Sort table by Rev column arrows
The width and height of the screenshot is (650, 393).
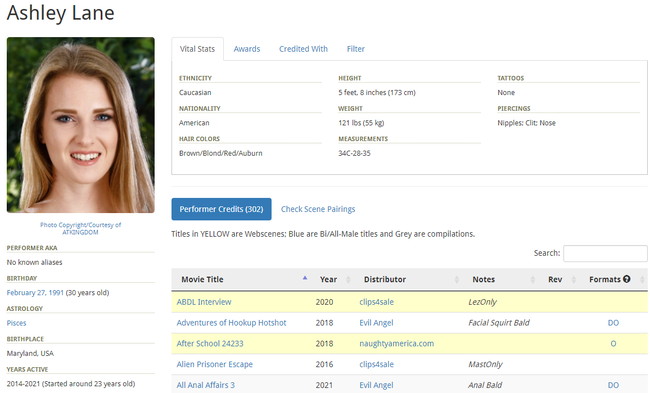[x=574, y=280]
